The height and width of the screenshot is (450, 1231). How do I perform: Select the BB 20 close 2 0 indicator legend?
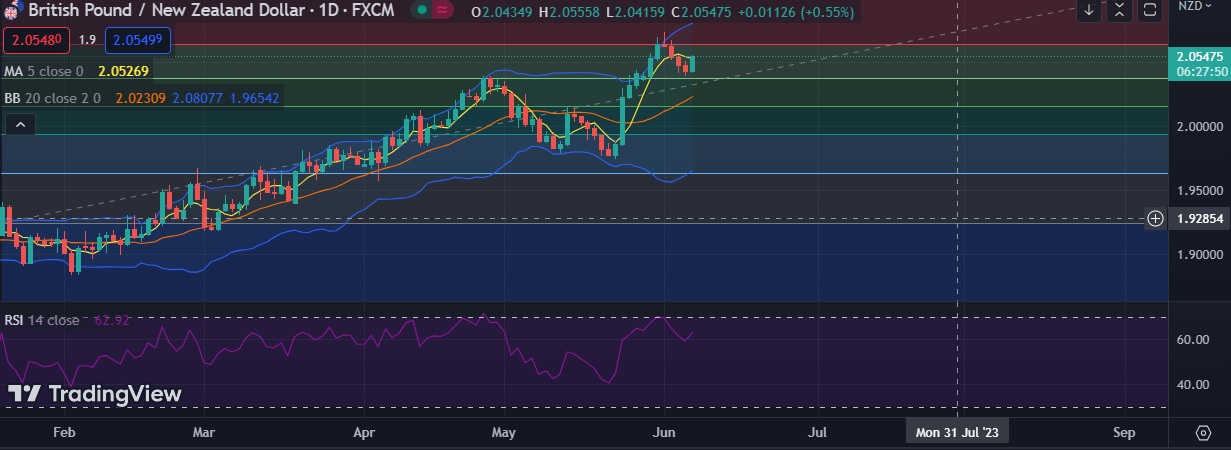coord(52,98)
